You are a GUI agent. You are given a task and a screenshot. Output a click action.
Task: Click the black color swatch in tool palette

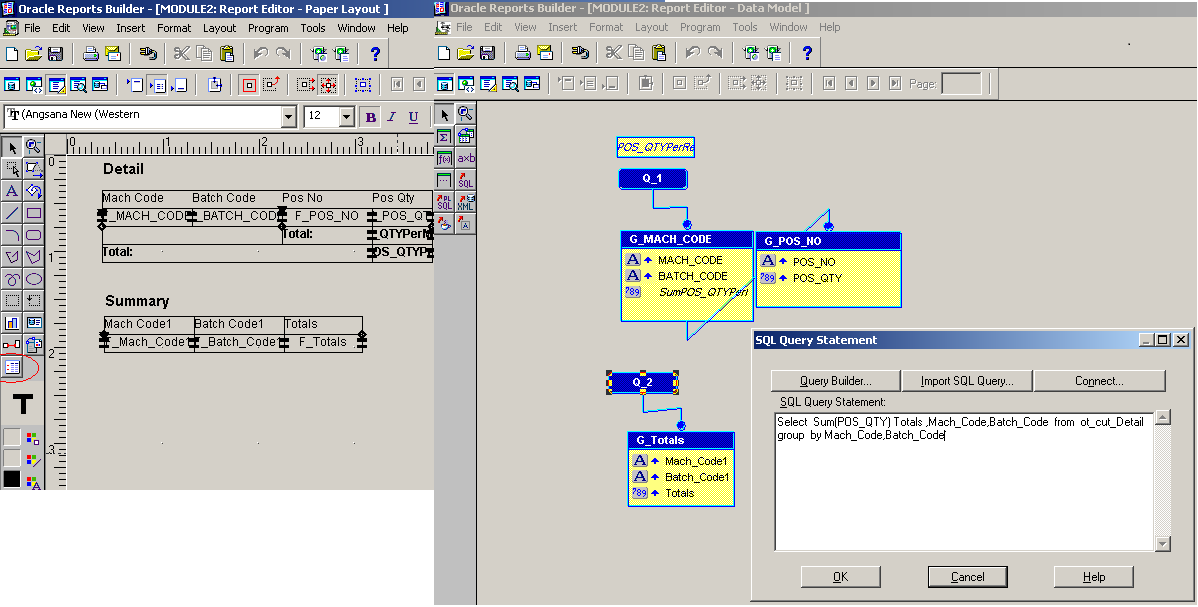(12, 480)
